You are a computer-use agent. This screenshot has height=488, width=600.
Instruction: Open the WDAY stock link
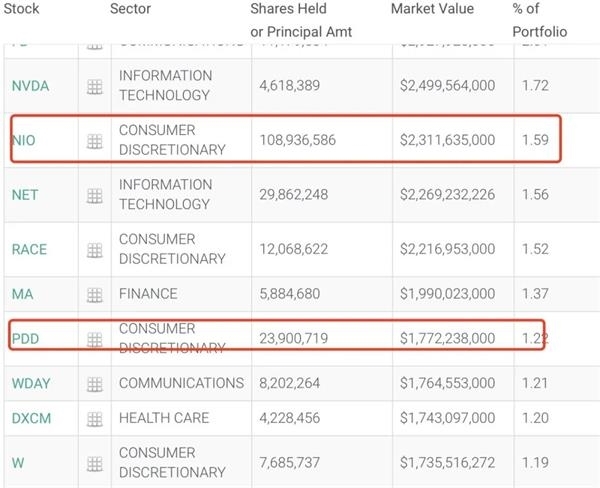tap(31, 383)
